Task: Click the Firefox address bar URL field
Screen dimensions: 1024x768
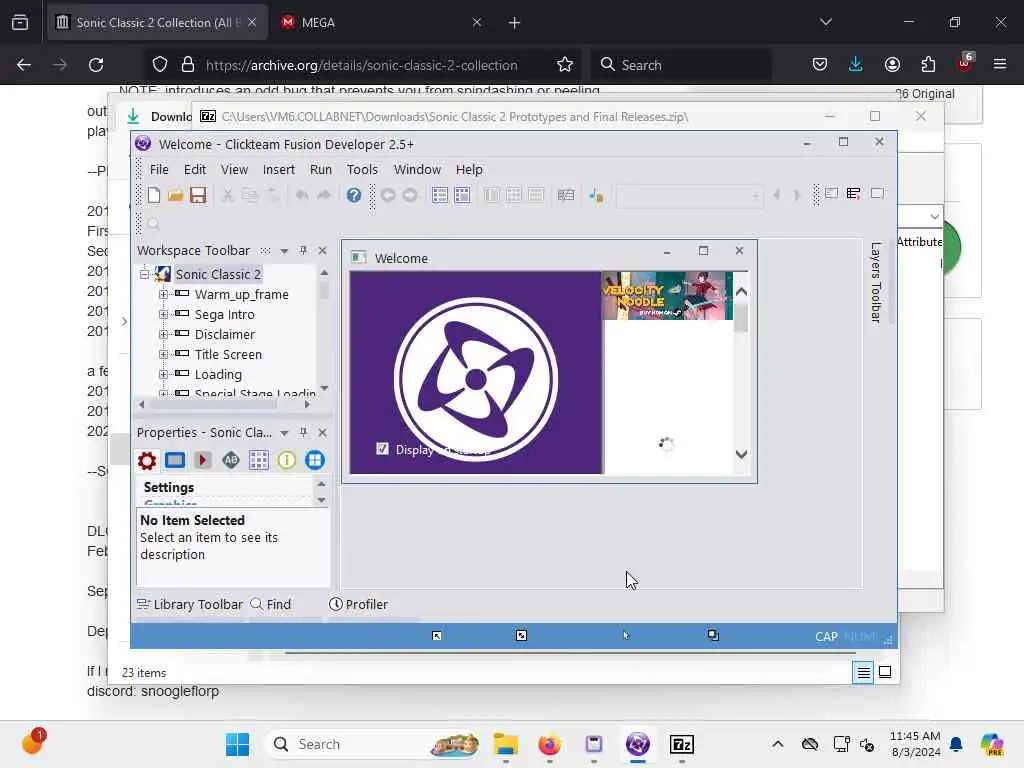Action: coord(362,65)
